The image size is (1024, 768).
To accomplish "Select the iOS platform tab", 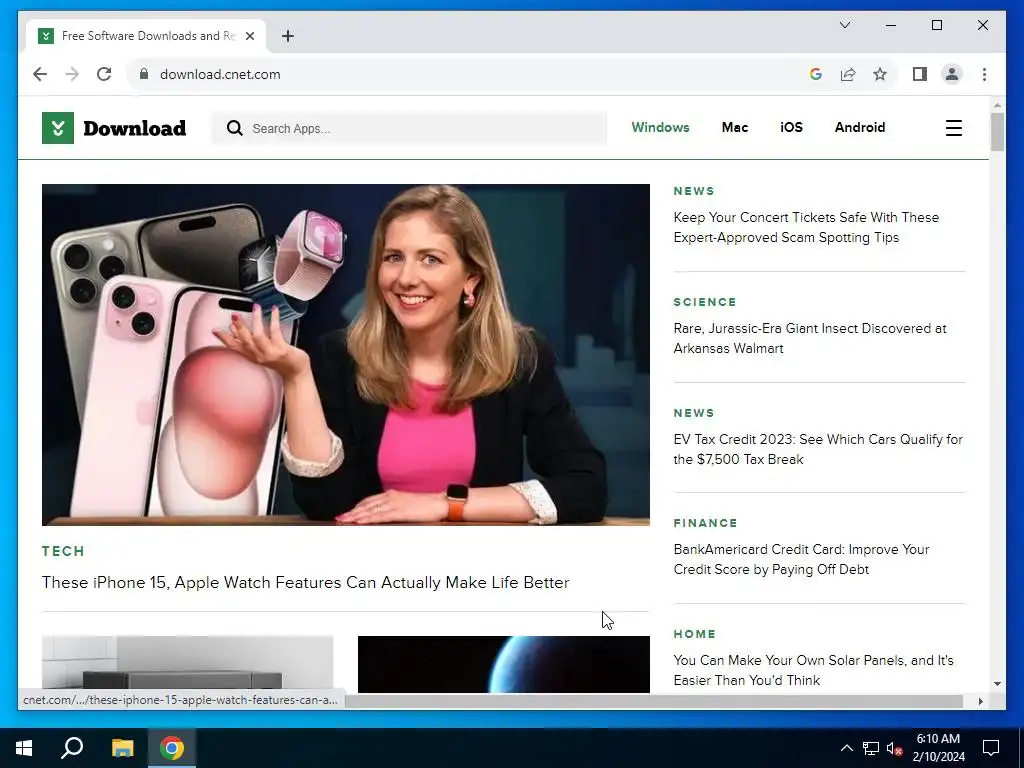I will [x=792, y=127].
